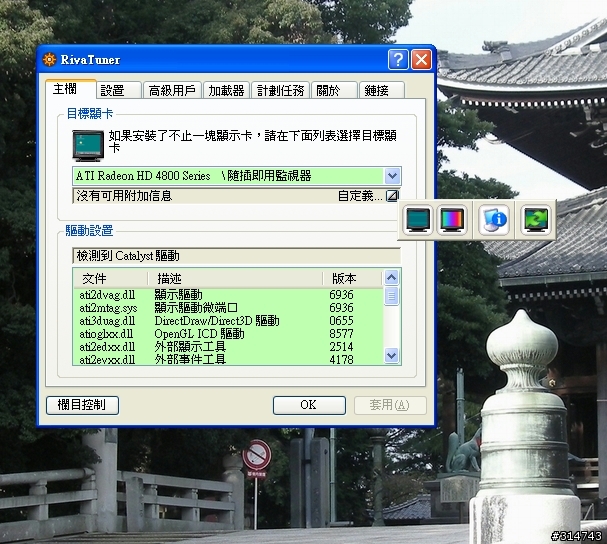Select the ati2edxx.dll row
The height and width of the screenshot is (544, 607).
pos(228,347)
